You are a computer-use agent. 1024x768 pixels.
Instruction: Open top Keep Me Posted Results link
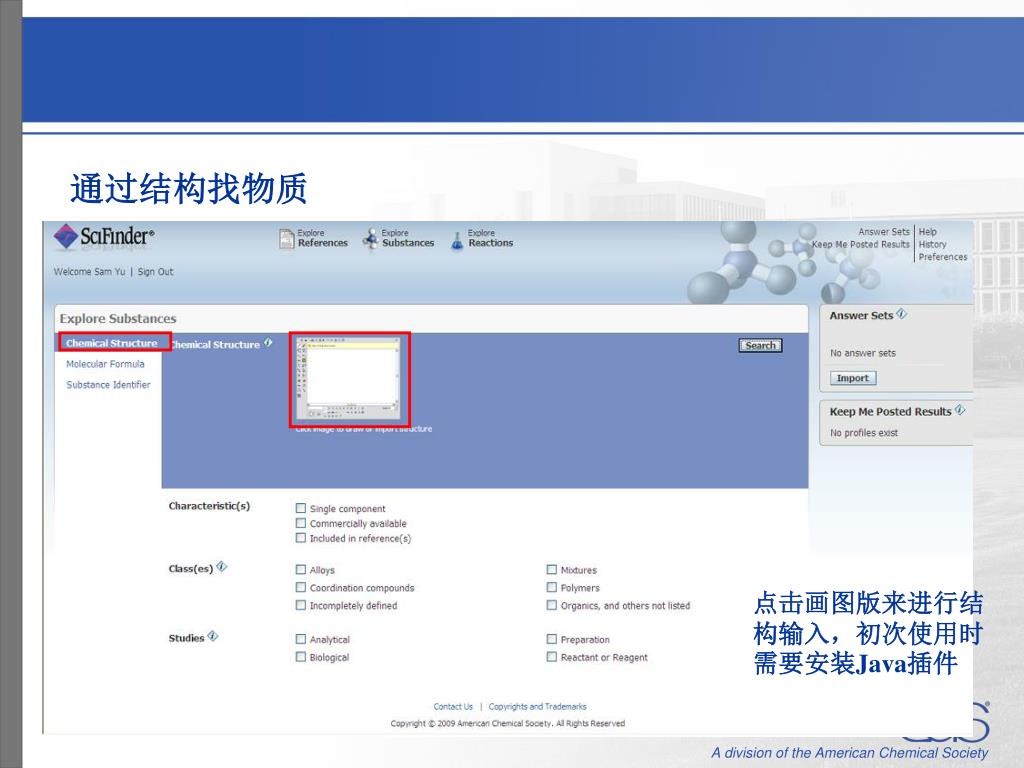tap(861, 244)
